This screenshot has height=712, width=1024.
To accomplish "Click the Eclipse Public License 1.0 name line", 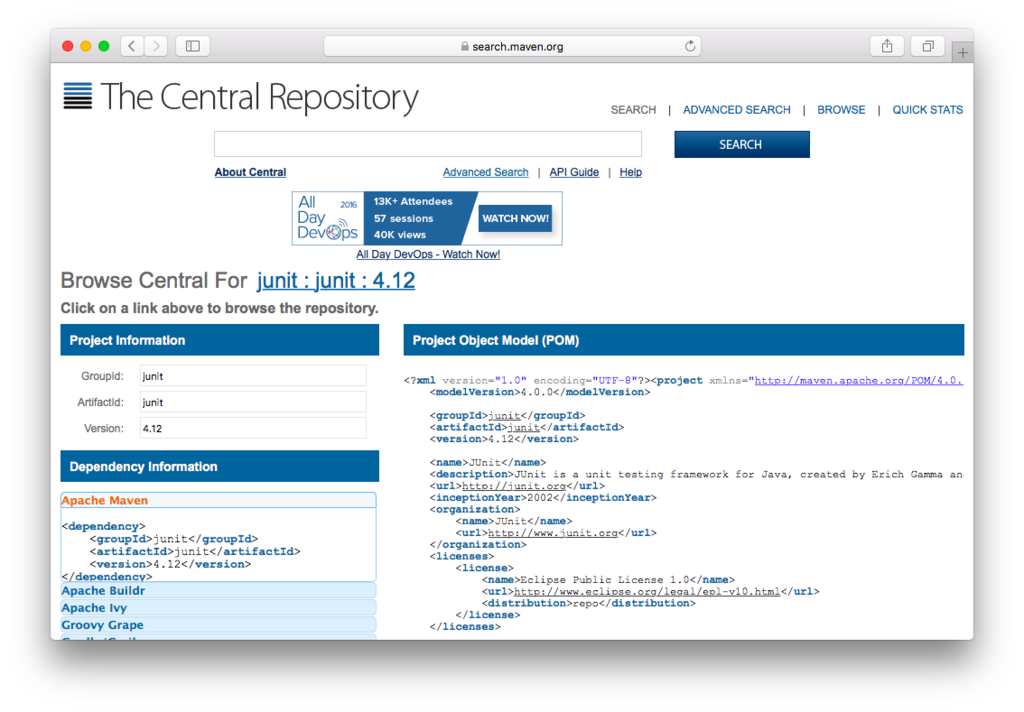I will click(608, 580).
